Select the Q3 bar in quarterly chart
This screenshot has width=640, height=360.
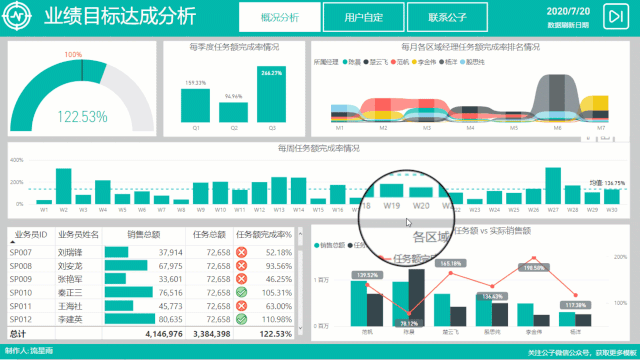point(271,94)
